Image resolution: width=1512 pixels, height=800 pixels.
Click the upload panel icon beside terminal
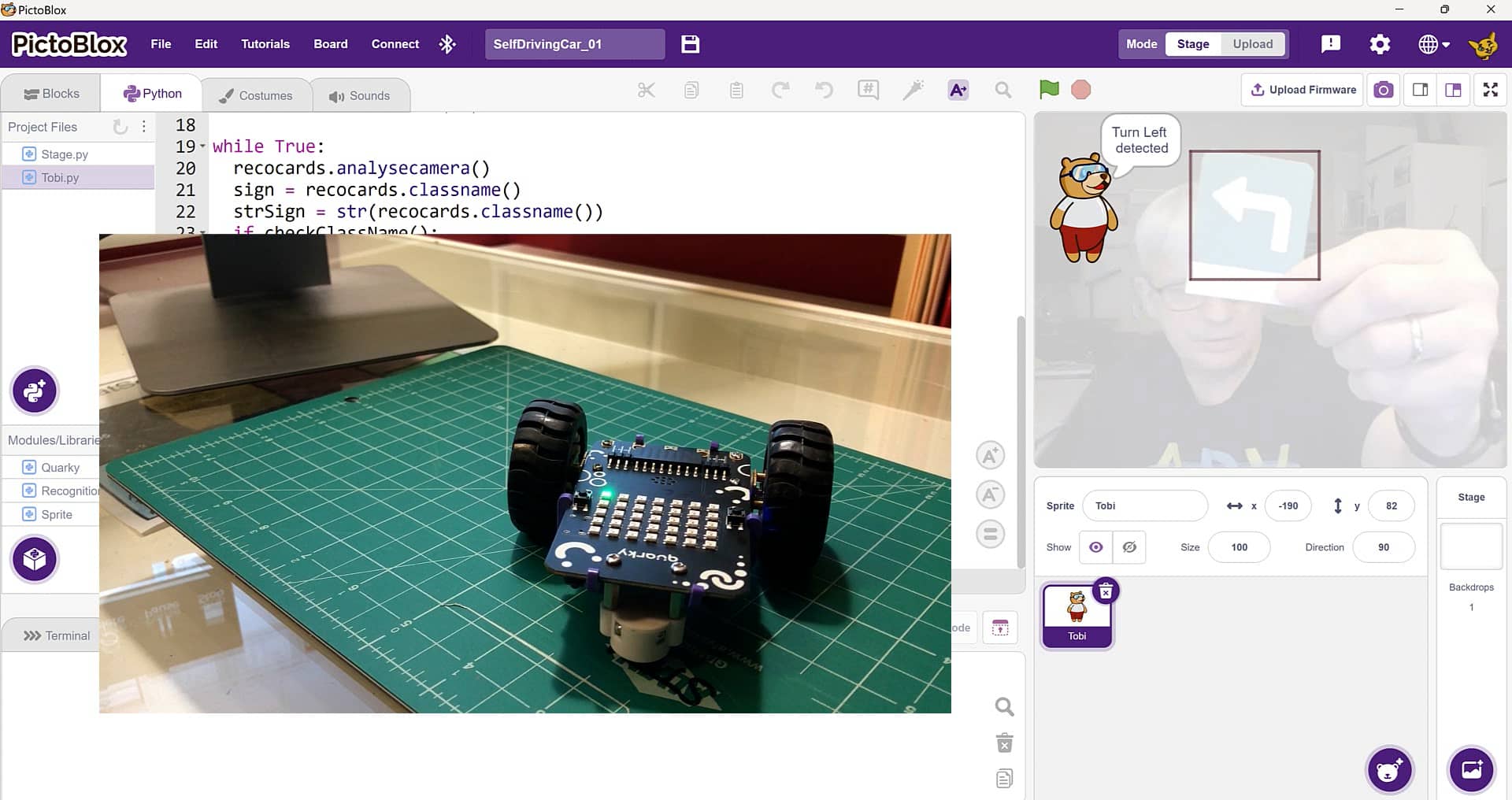(1000, 628)
